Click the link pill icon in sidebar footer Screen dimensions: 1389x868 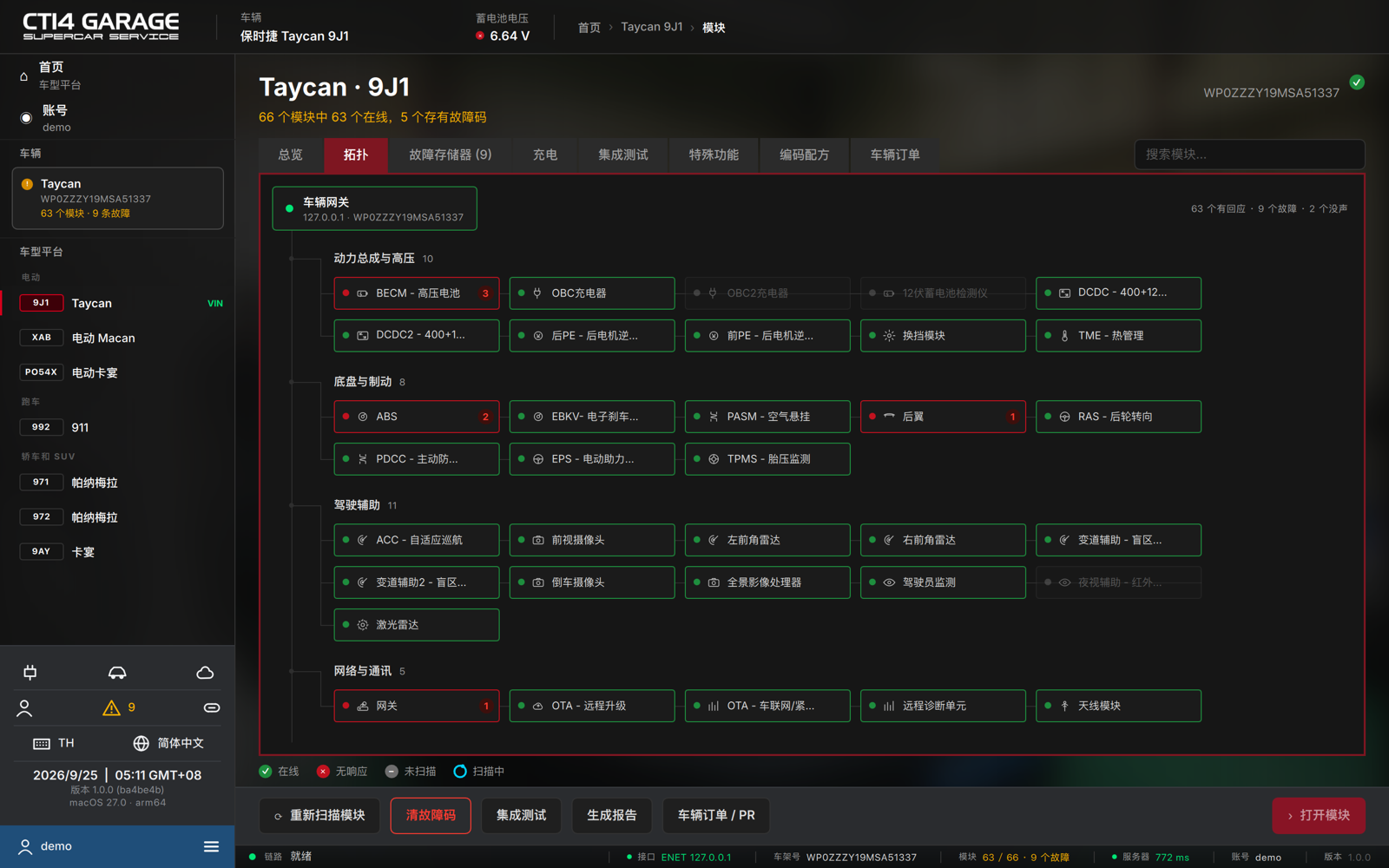pyautogui.click(x=212, y=708)
